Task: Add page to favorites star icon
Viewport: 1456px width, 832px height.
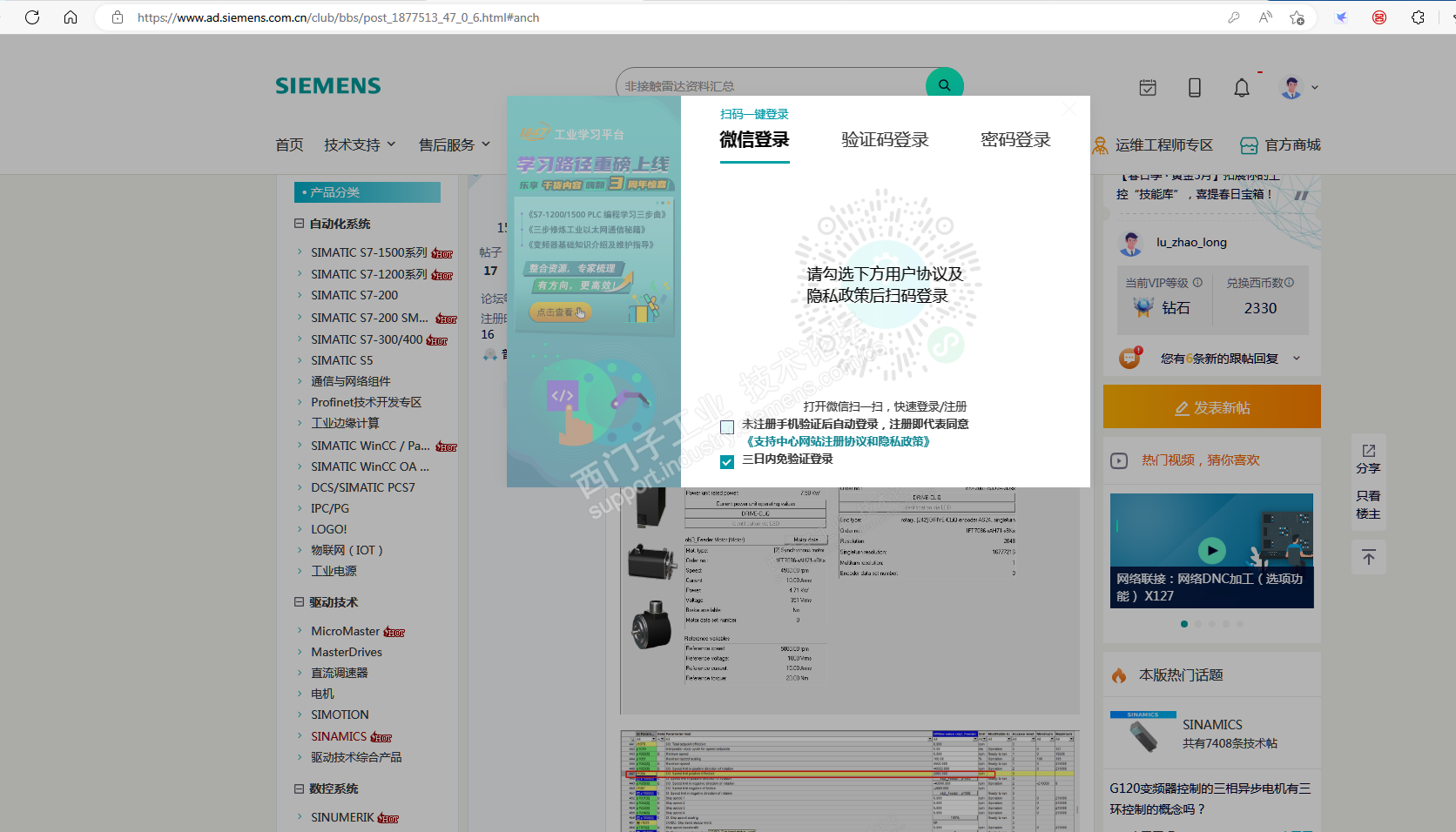Action: point(1297,17)
